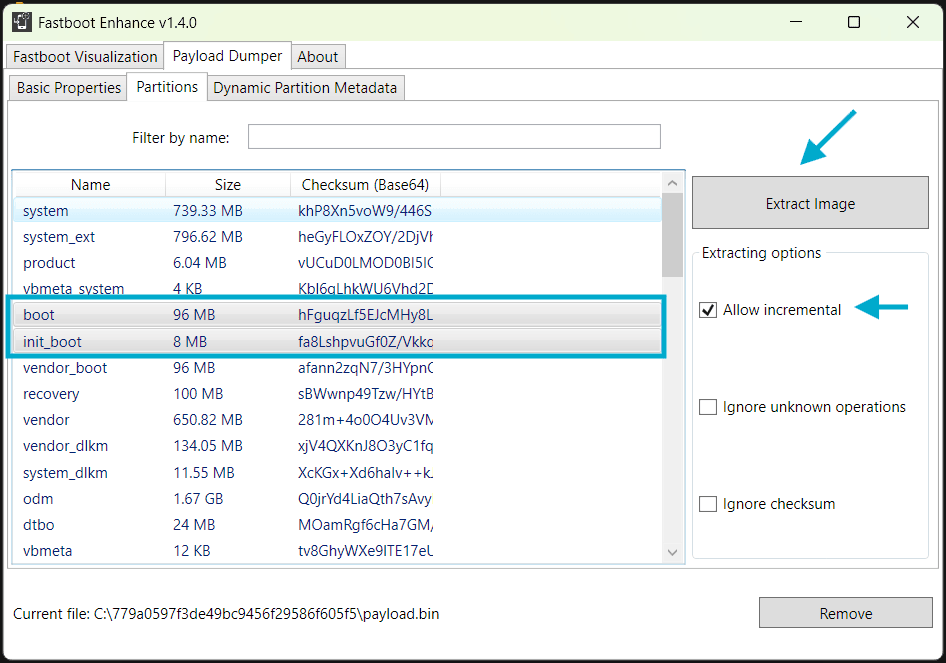The width and height of the screenshot is (946, 663).
Task: Select the boot partition row
Action: pyautogui.click(x=338, y=314)
